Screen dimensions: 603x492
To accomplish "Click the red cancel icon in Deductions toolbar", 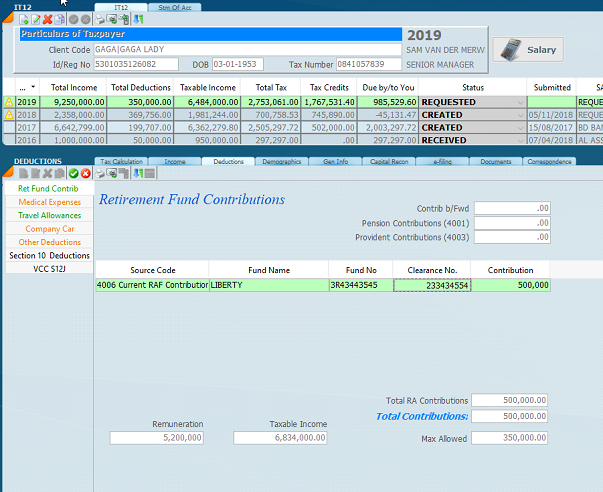I will (86, 173).
